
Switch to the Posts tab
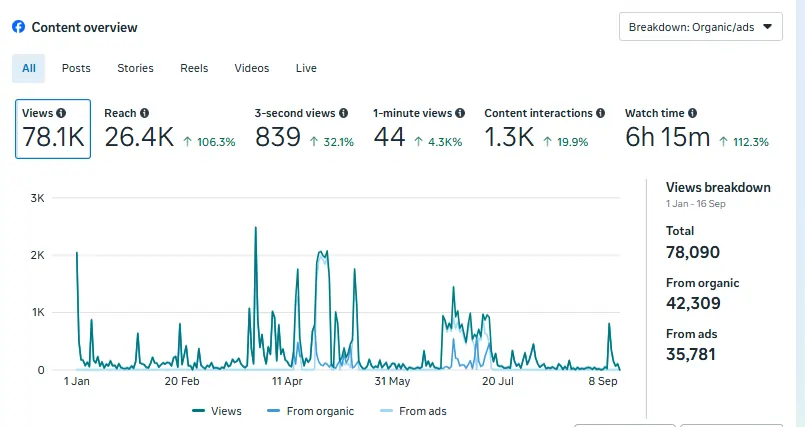click(x=76, y=68)
